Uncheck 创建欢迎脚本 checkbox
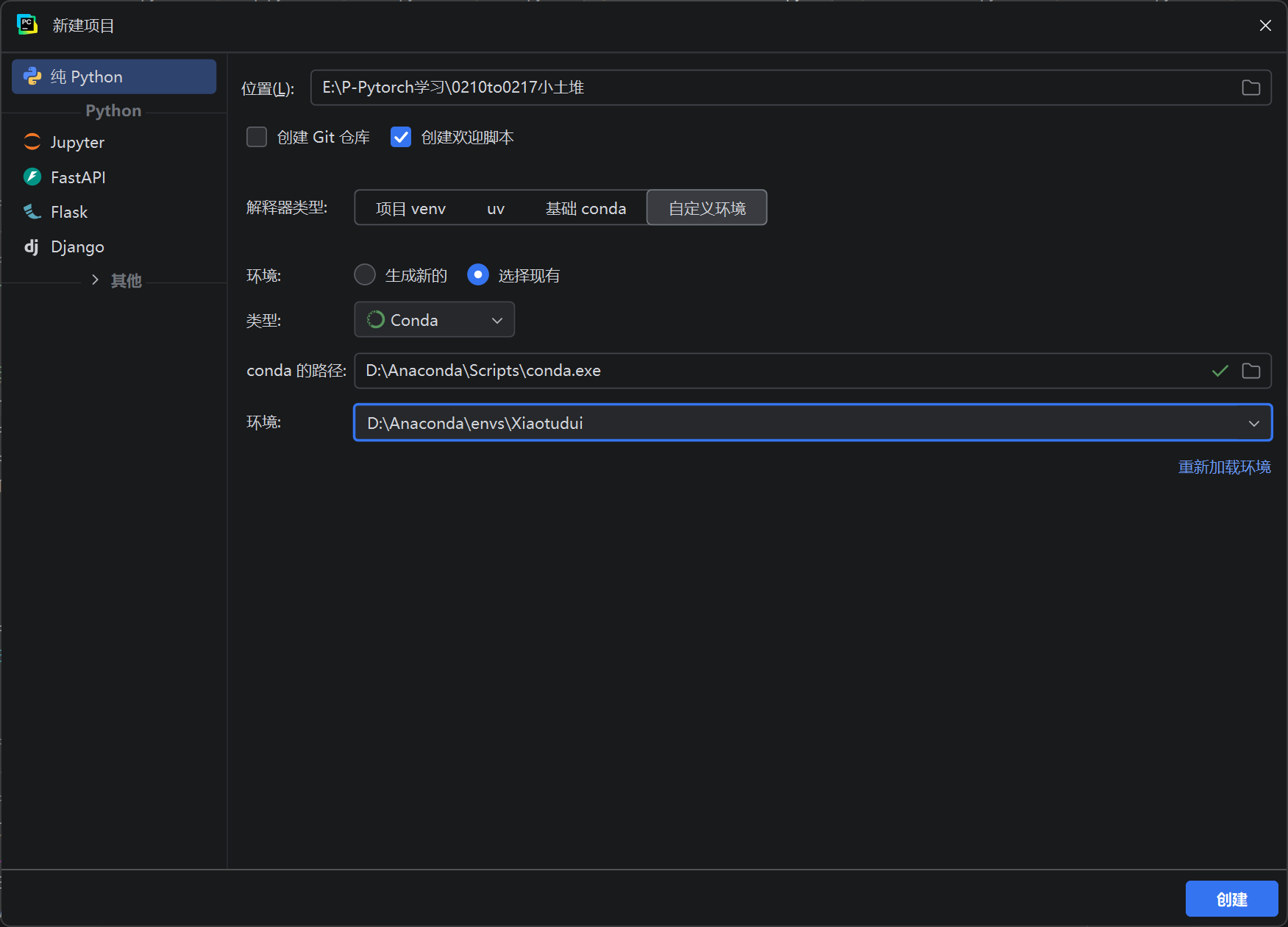The height and width of the screenshot is (927, 1288). coord(401,137)
